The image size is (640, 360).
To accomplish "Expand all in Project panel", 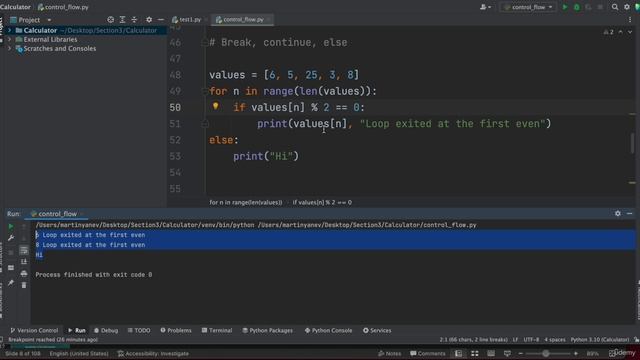I will point(122,20).
